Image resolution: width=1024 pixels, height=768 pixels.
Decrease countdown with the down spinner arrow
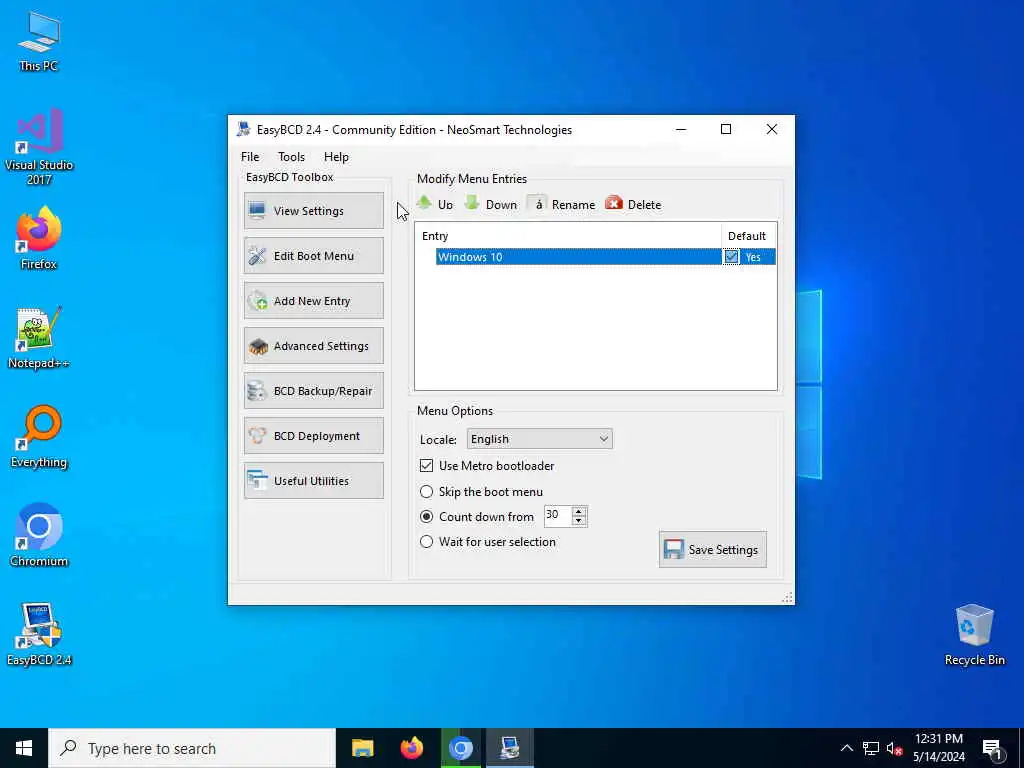tap(579, 520)
